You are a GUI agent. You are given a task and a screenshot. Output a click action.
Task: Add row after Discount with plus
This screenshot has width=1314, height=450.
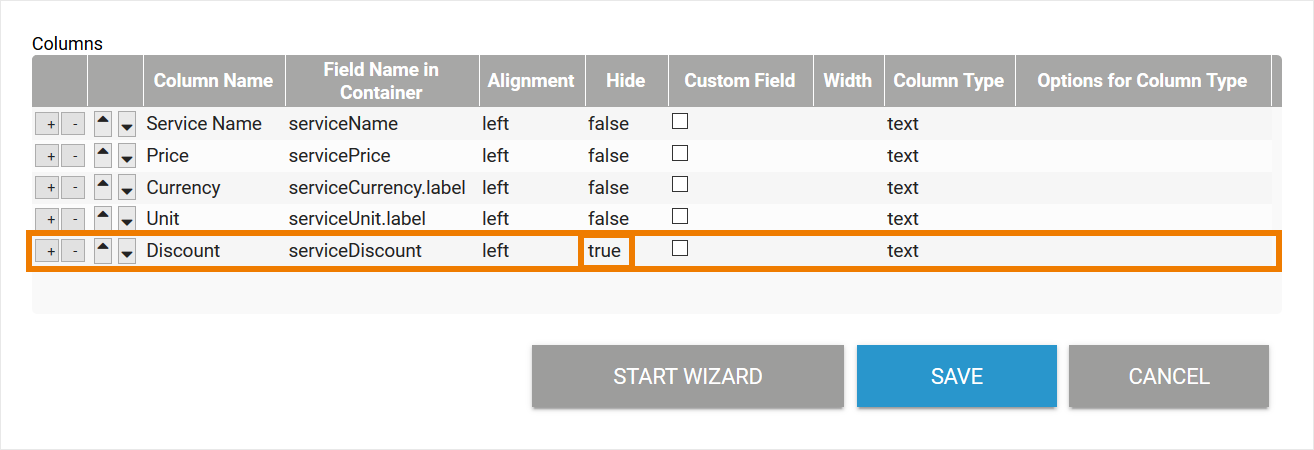[47, 251]
